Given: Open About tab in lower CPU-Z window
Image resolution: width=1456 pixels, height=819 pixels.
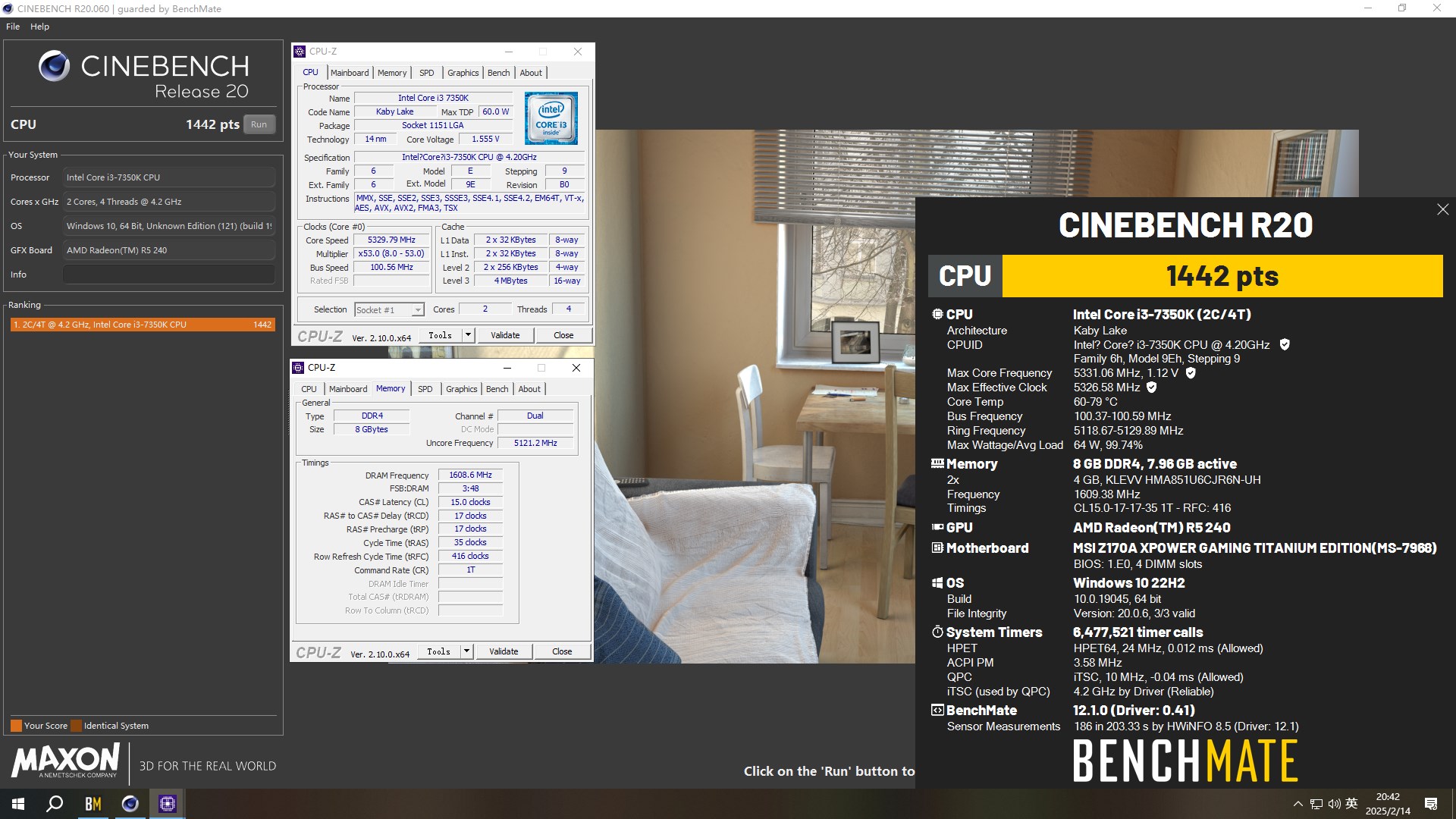Looking at the screenshot, I should tap(529, 389).
